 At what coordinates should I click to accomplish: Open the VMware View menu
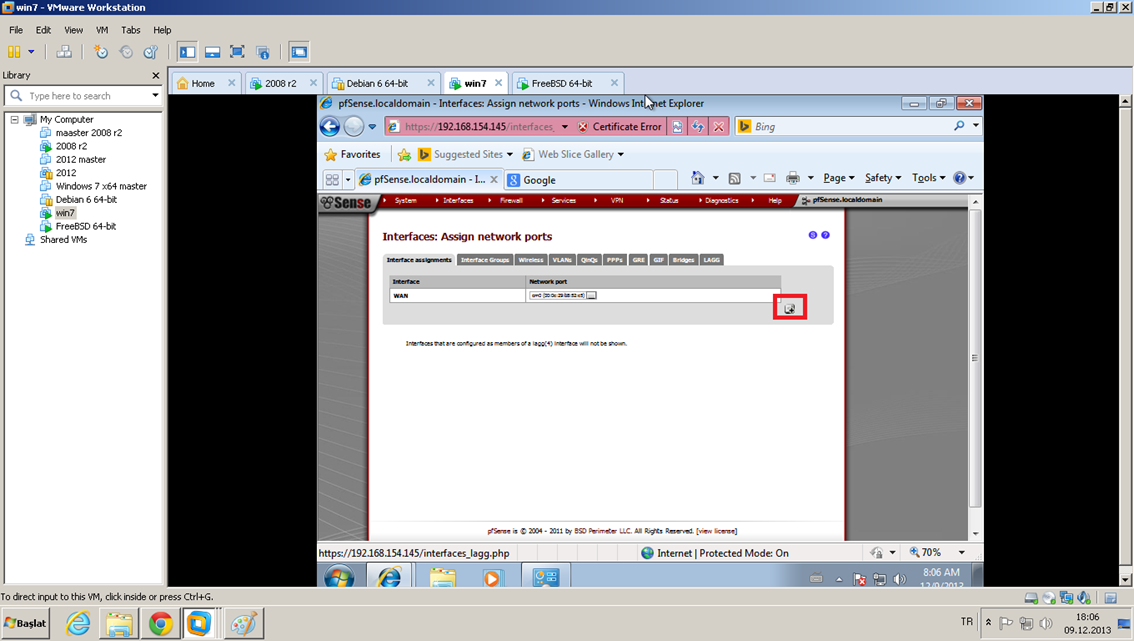[73, 30]
